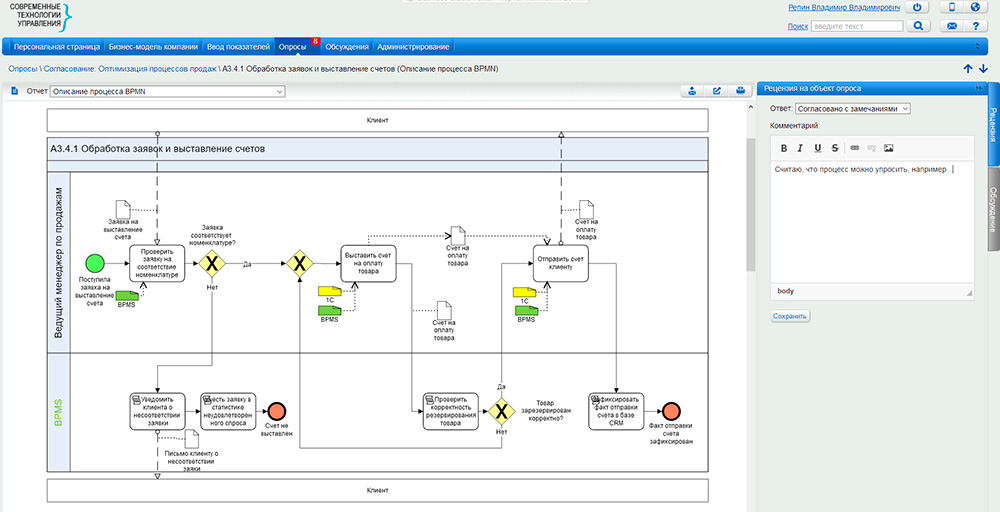Click the Репин Владимир Владимирович user link
Screen dimensions: 1000x512
(844, 7)
